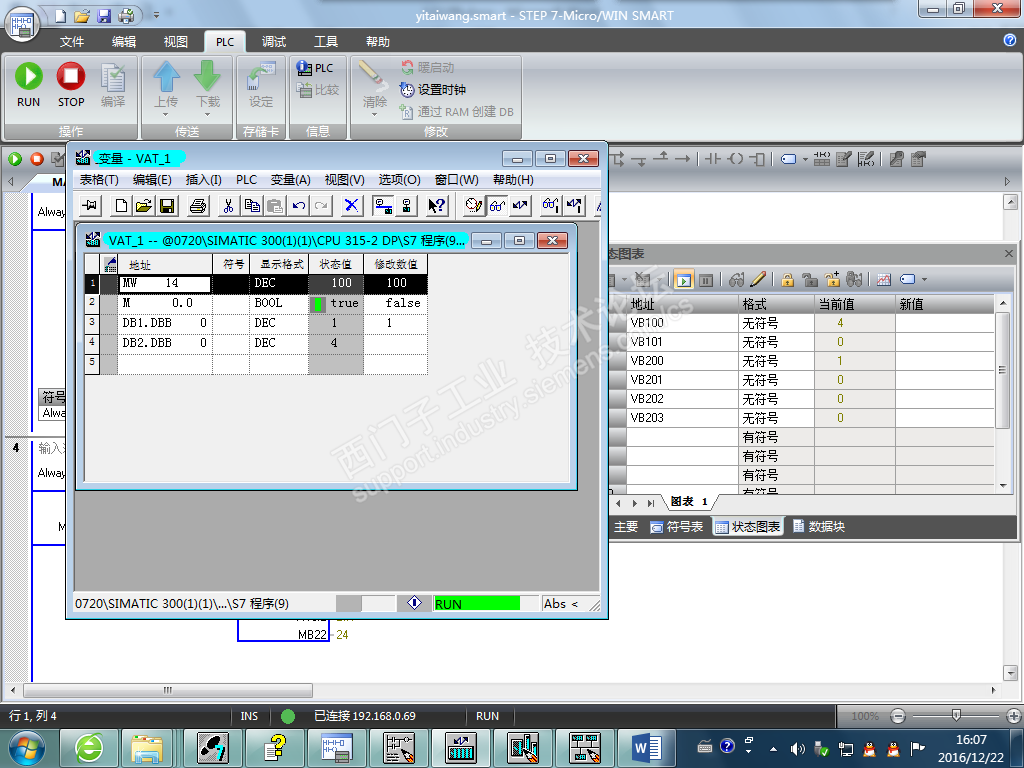The height and width of the screenshot is (768, 1024).
Task: Click the update monitor values once icon
Action: (551, 206)
